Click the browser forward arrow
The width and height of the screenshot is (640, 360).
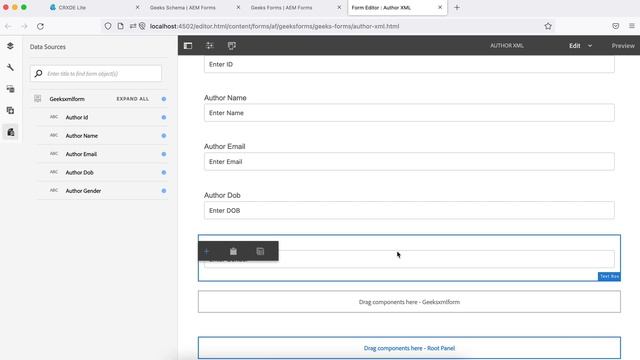coord(24,26)
